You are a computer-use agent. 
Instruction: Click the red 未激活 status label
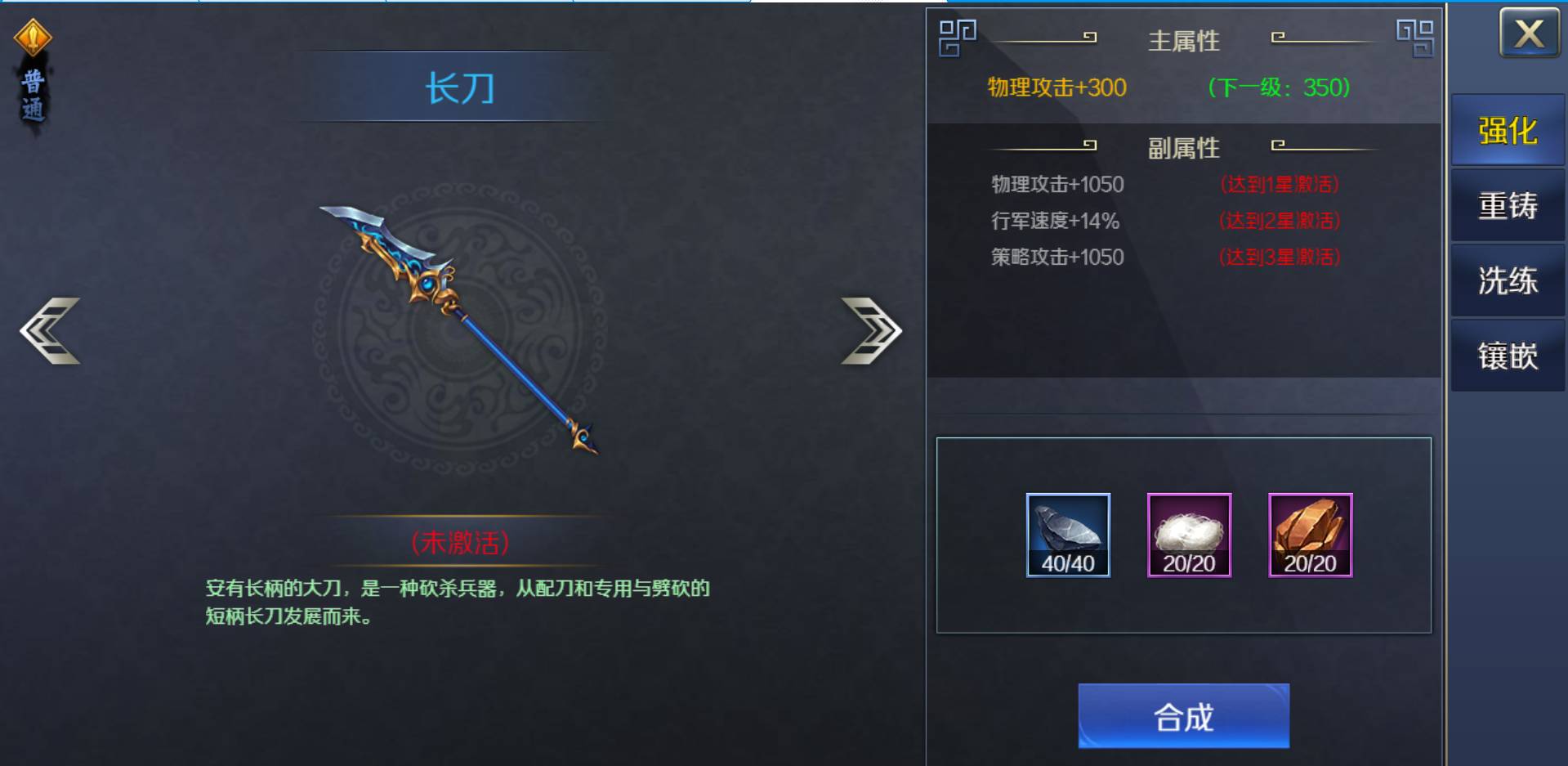(x=460, y=542)
